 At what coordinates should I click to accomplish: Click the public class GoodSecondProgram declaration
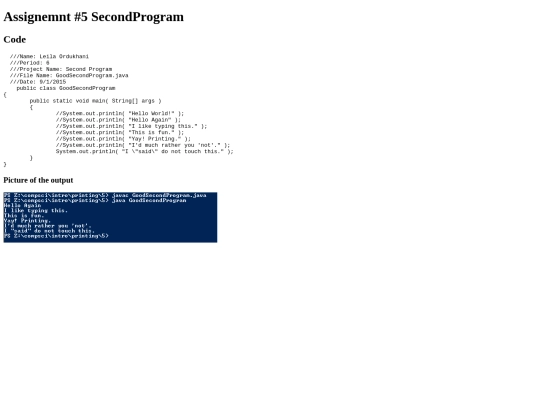[x=66, y=88]
